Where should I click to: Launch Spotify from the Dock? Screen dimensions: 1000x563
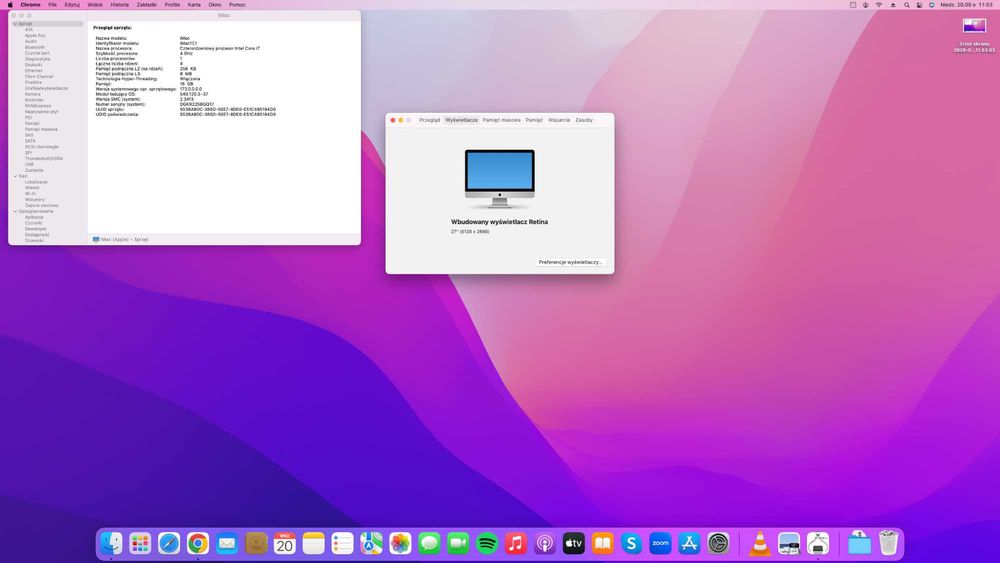coord(487,543)
